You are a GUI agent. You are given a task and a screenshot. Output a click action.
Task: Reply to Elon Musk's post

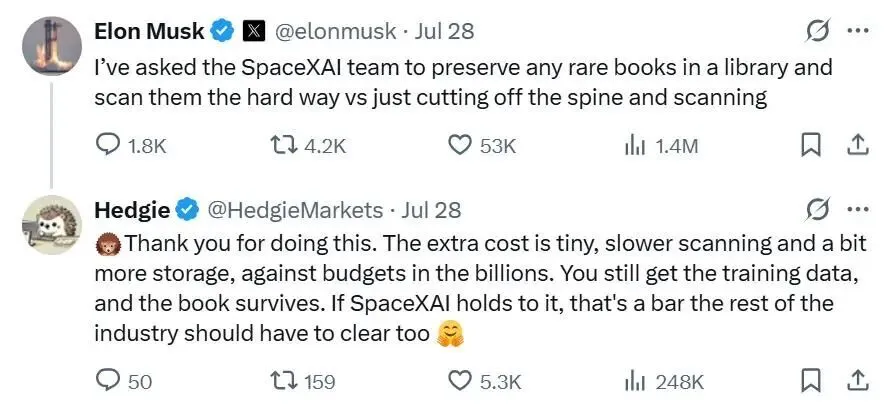[131, 147]
